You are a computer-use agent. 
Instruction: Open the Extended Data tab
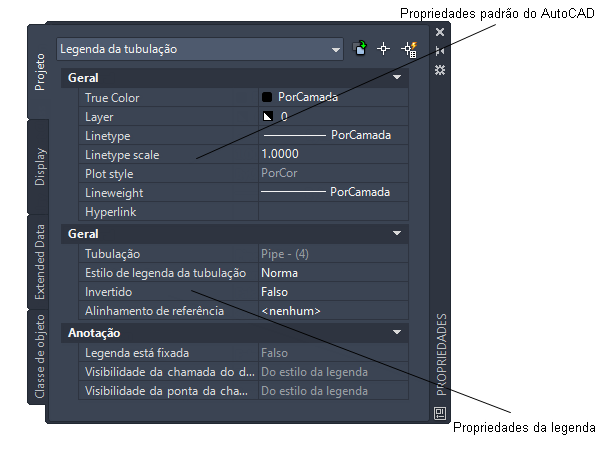39,262
